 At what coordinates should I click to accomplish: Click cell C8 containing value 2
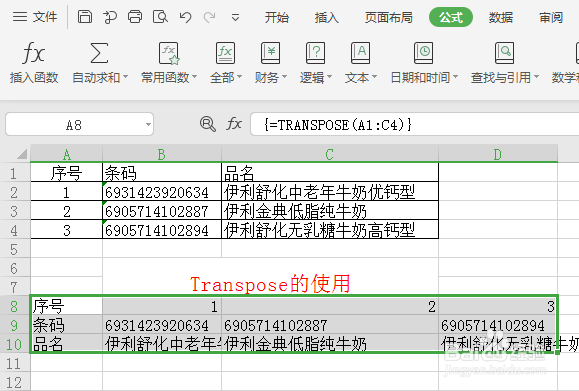[330, 306]
